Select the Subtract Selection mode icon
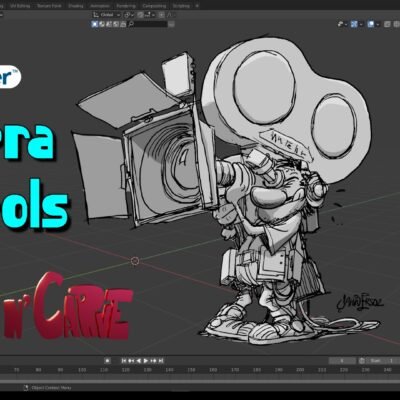The image size is (400, 400). pos(109,24)
